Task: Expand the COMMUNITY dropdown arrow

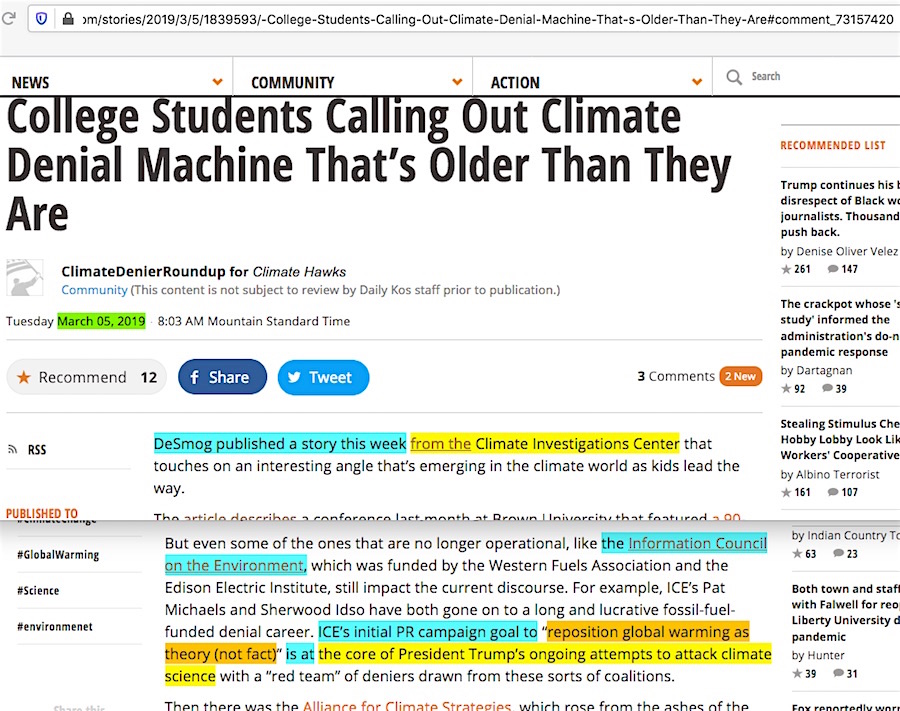Action: 457,82
